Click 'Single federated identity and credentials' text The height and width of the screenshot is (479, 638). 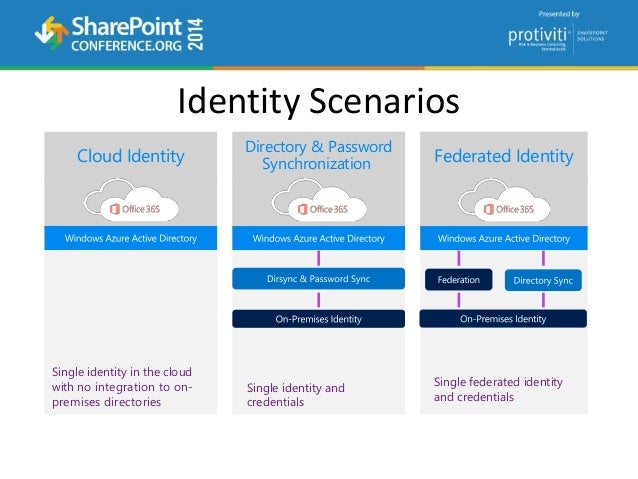point(498,389)
